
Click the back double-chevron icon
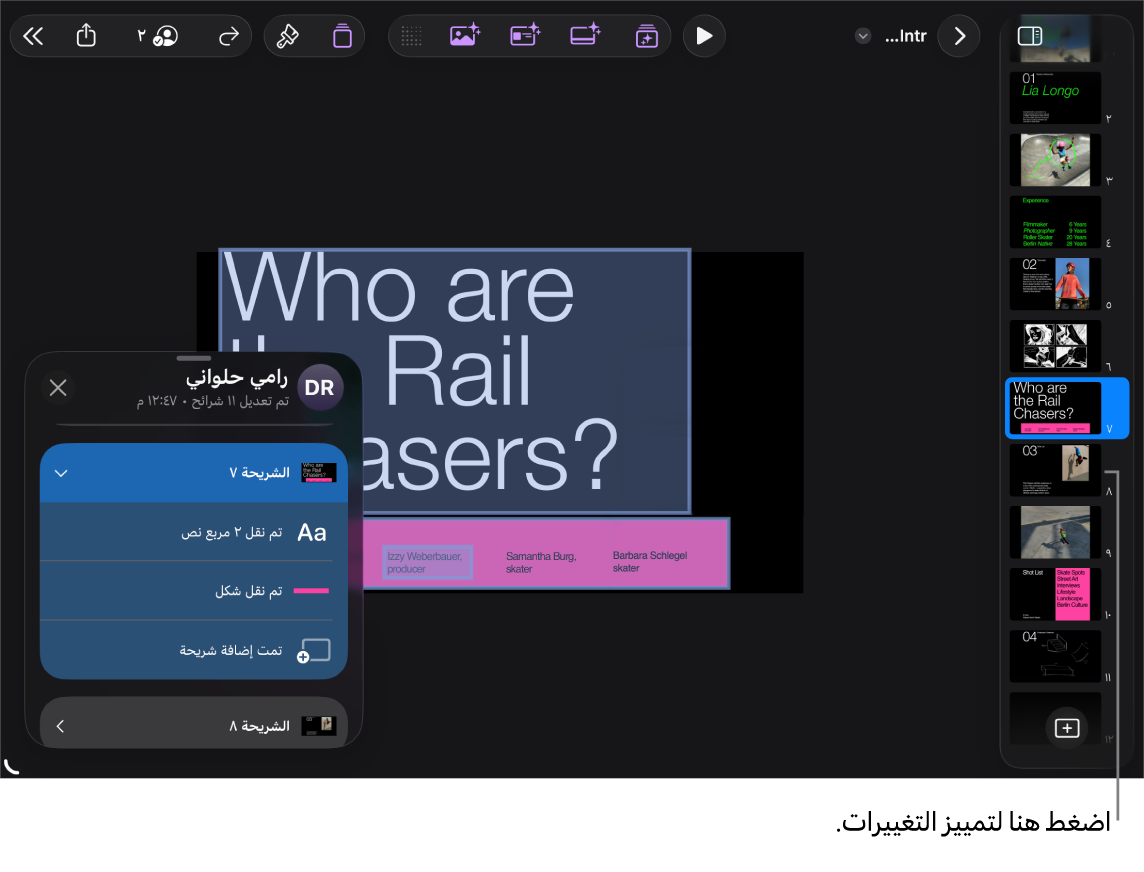pos(34,36)
